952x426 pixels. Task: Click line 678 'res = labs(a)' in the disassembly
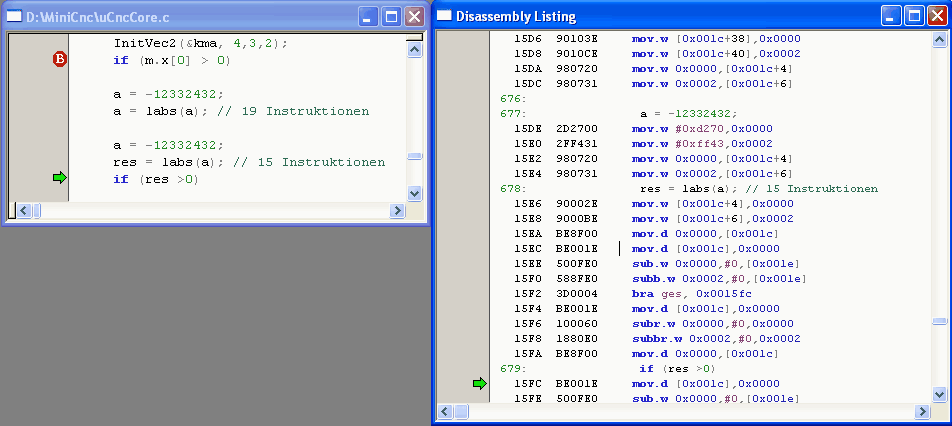coord(689,189)
